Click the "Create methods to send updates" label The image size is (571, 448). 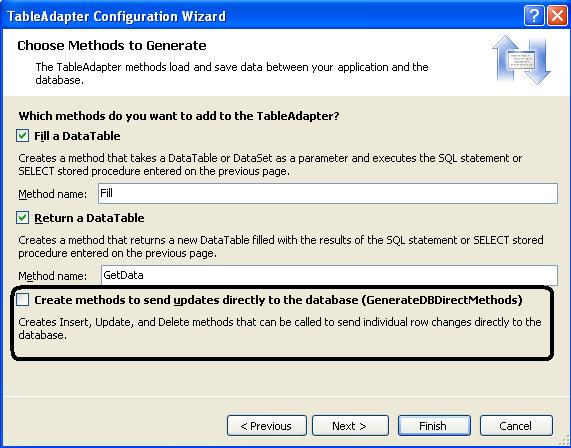coord(278,300)
